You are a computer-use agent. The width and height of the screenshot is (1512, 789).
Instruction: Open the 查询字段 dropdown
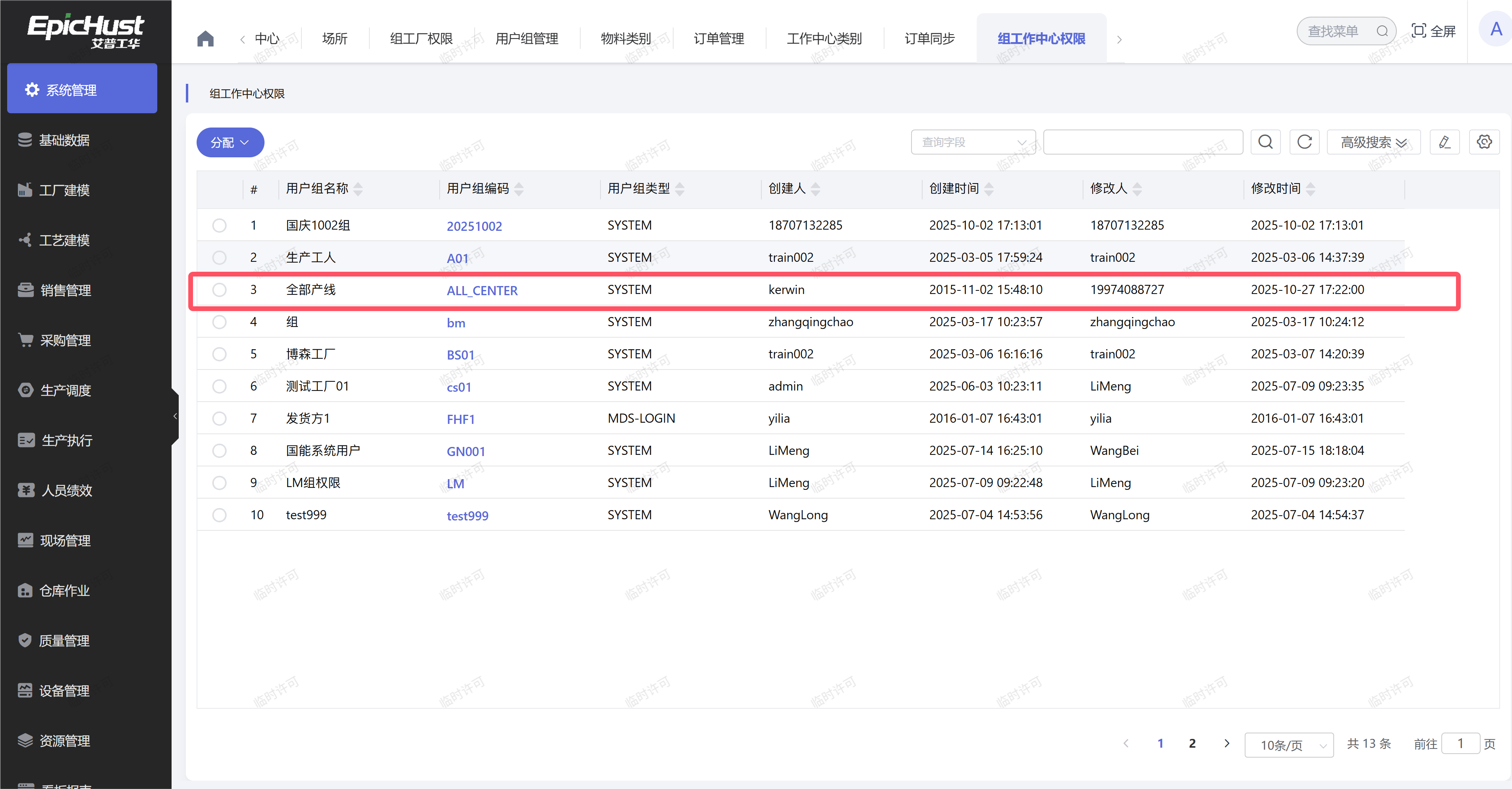(x=973, y=142)
